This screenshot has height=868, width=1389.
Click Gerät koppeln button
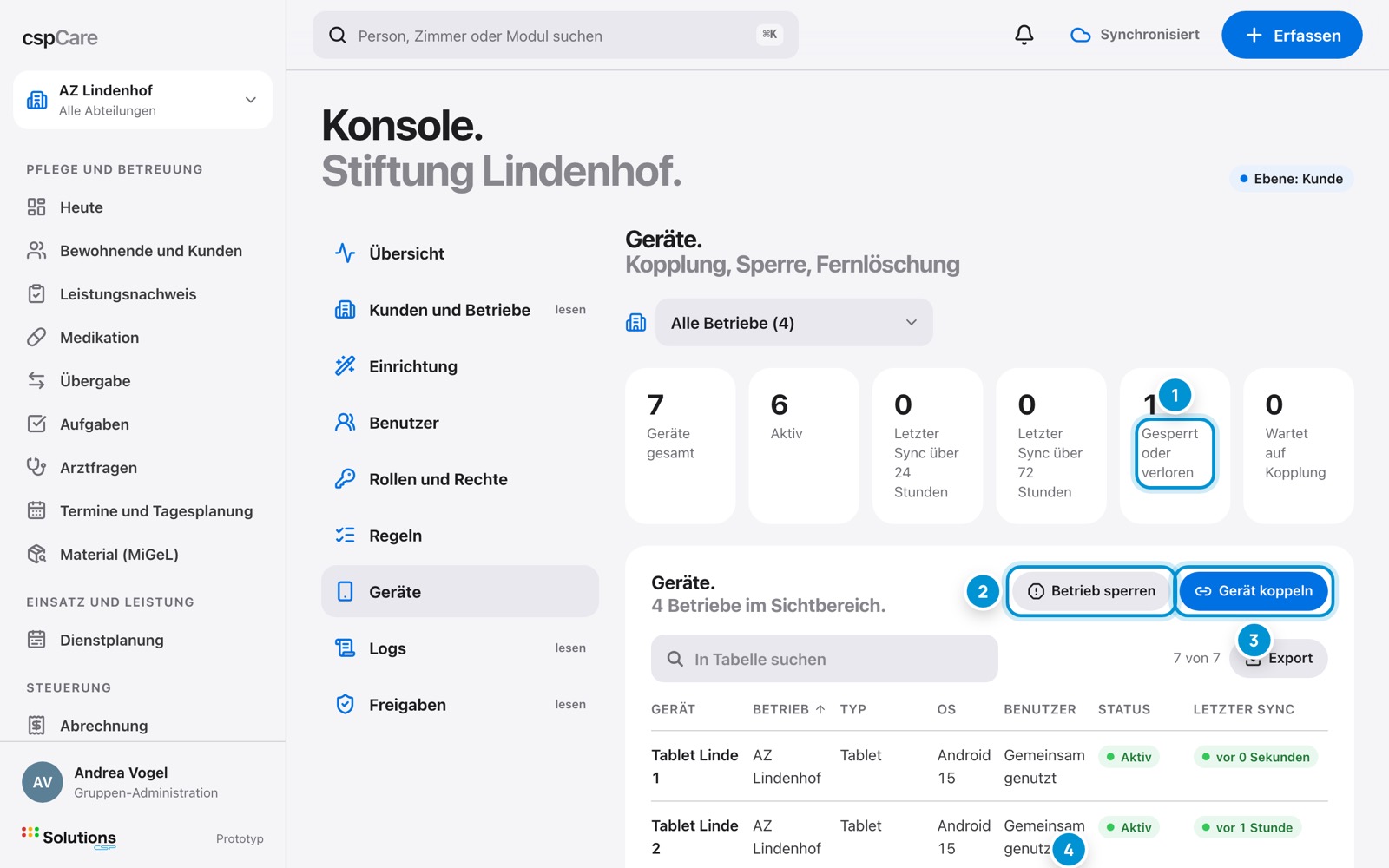point(1254,591)
